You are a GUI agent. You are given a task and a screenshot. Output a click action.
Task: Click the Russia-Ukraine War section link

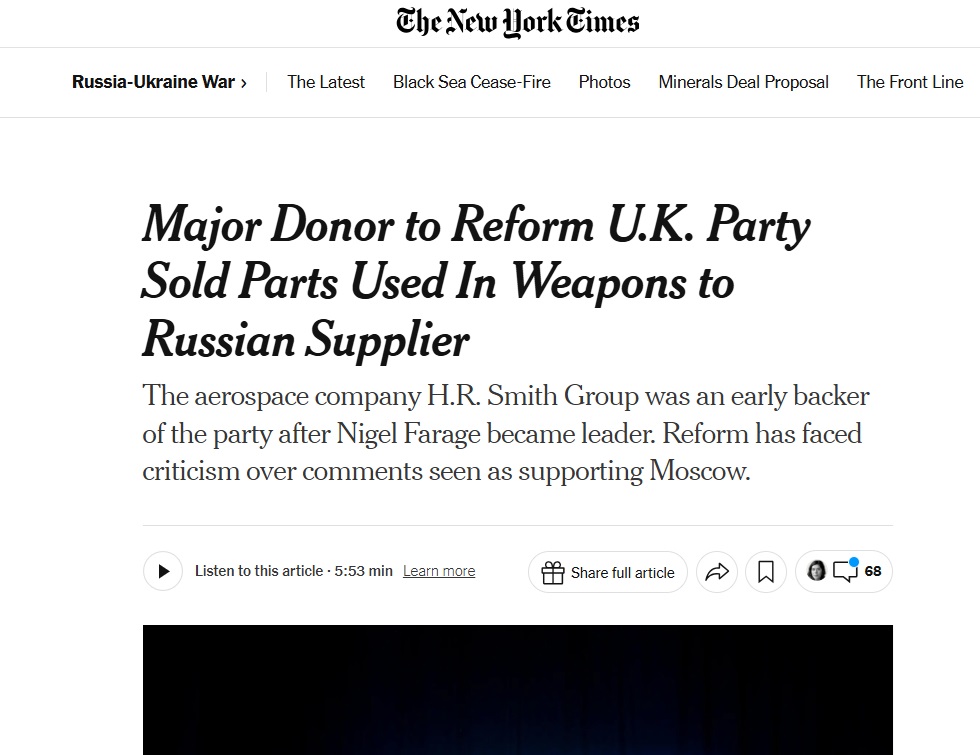point(153,82)
